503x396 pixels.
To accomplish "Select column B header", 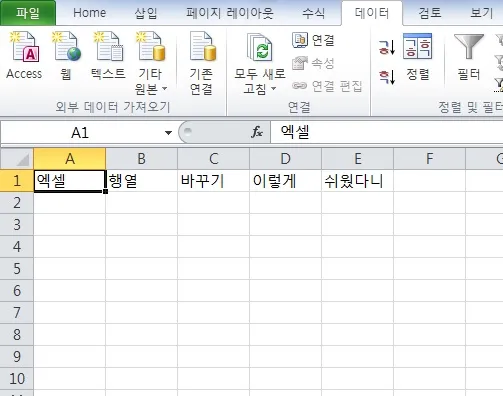I will (142, 159).
